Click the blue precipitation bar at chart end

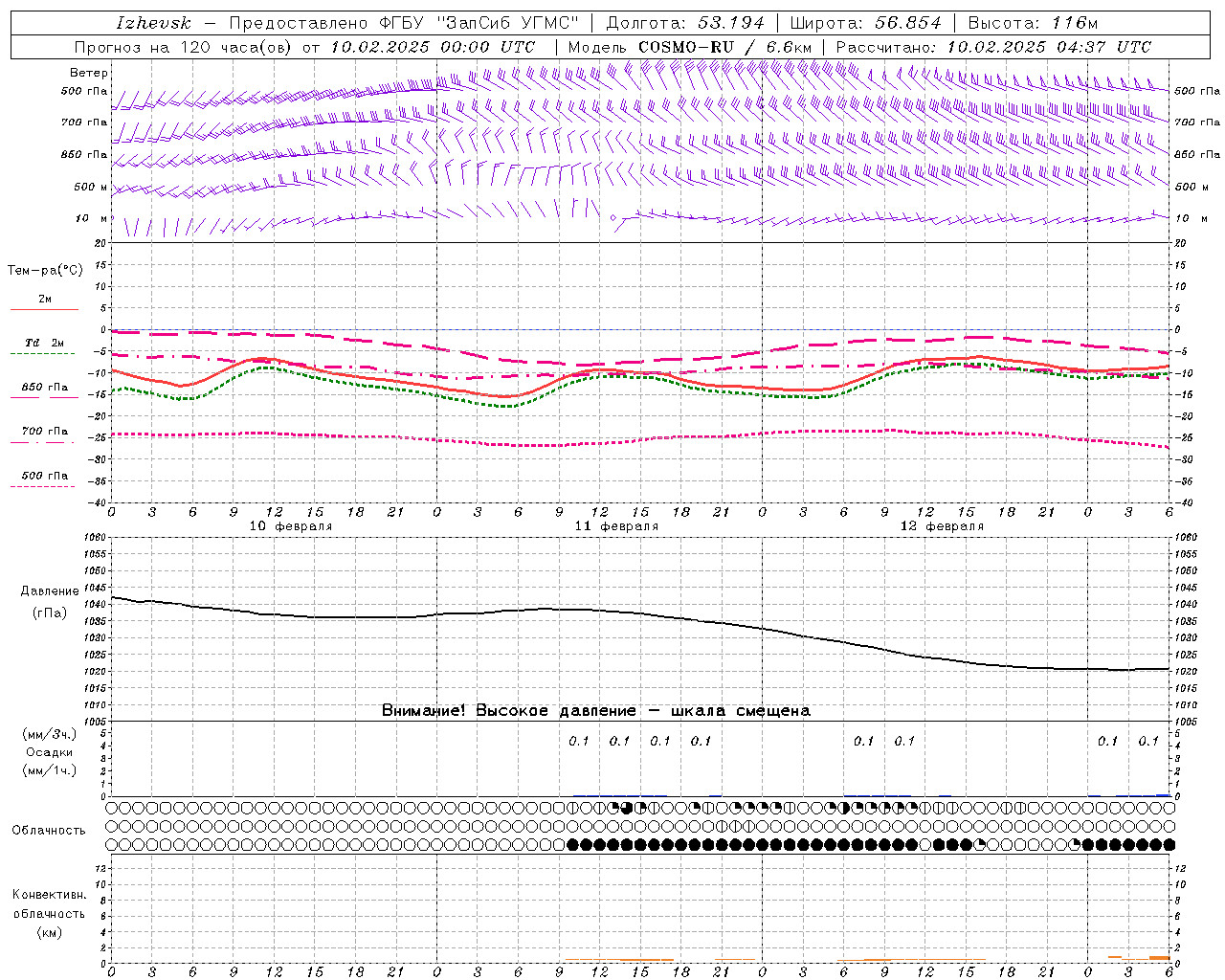click(1163, 794)
